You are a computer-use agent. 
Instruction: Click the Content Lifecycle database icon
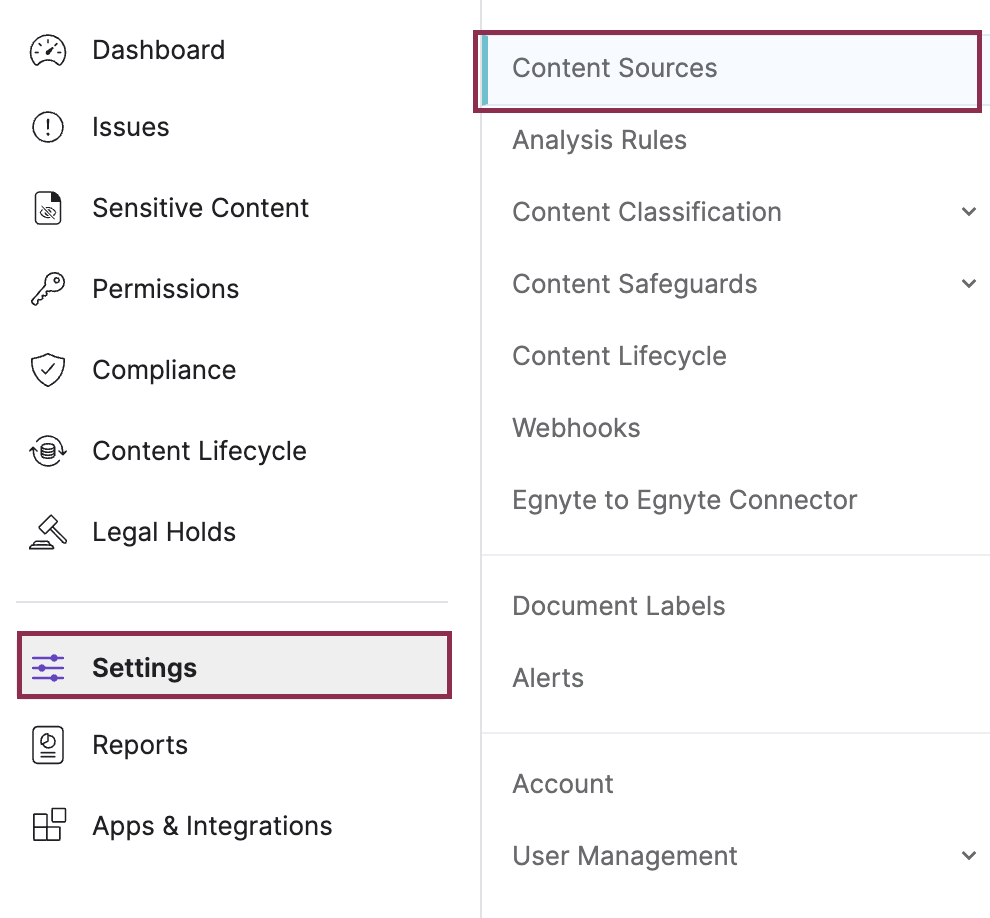click(x=48, y=451)
